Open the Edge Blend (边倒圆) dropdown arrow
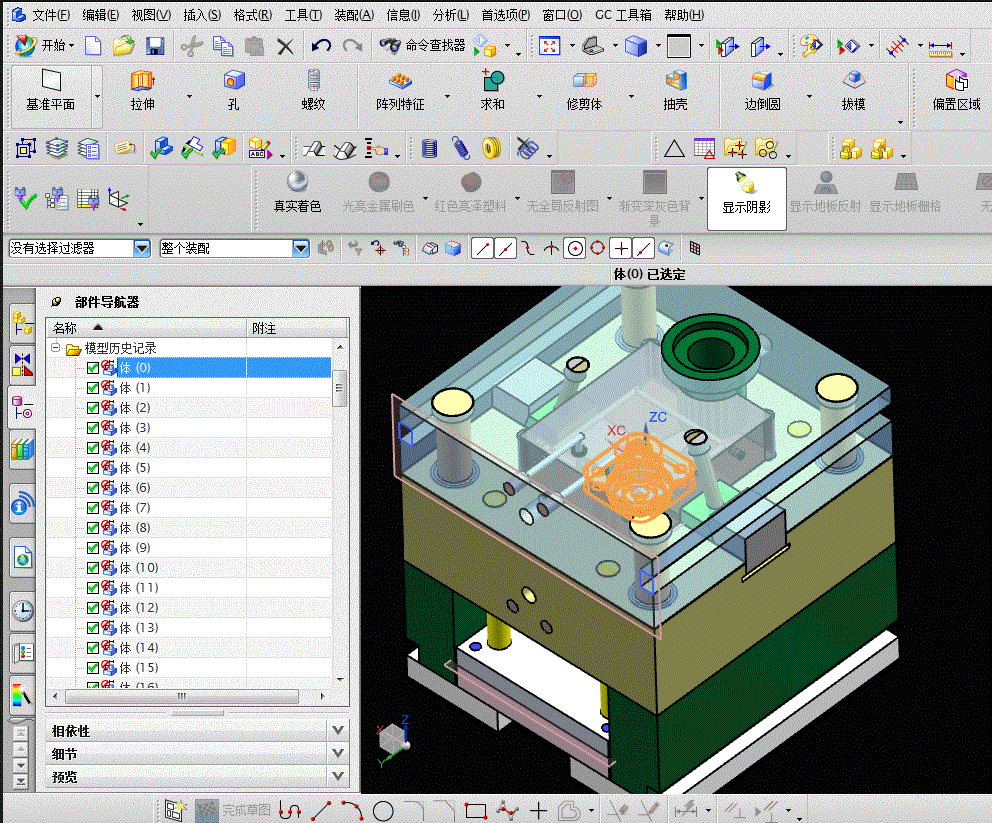 (809, 97)
